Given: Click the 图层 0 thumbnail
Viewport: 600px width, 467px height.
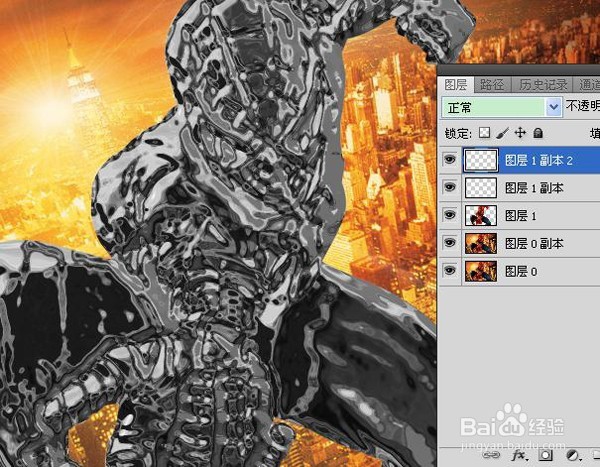Looking at the screenshot, I should point(481,271).
